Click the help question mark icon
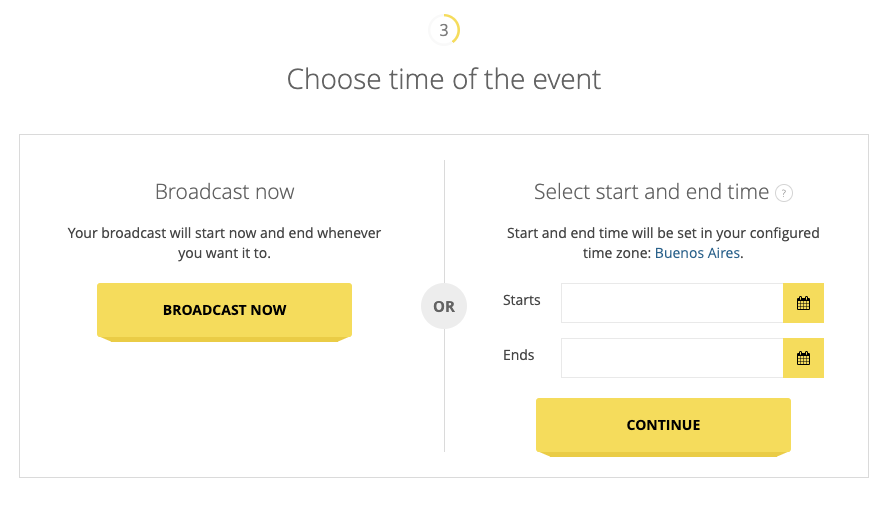Viewport: 890px width, 508px height. [784, 194]
